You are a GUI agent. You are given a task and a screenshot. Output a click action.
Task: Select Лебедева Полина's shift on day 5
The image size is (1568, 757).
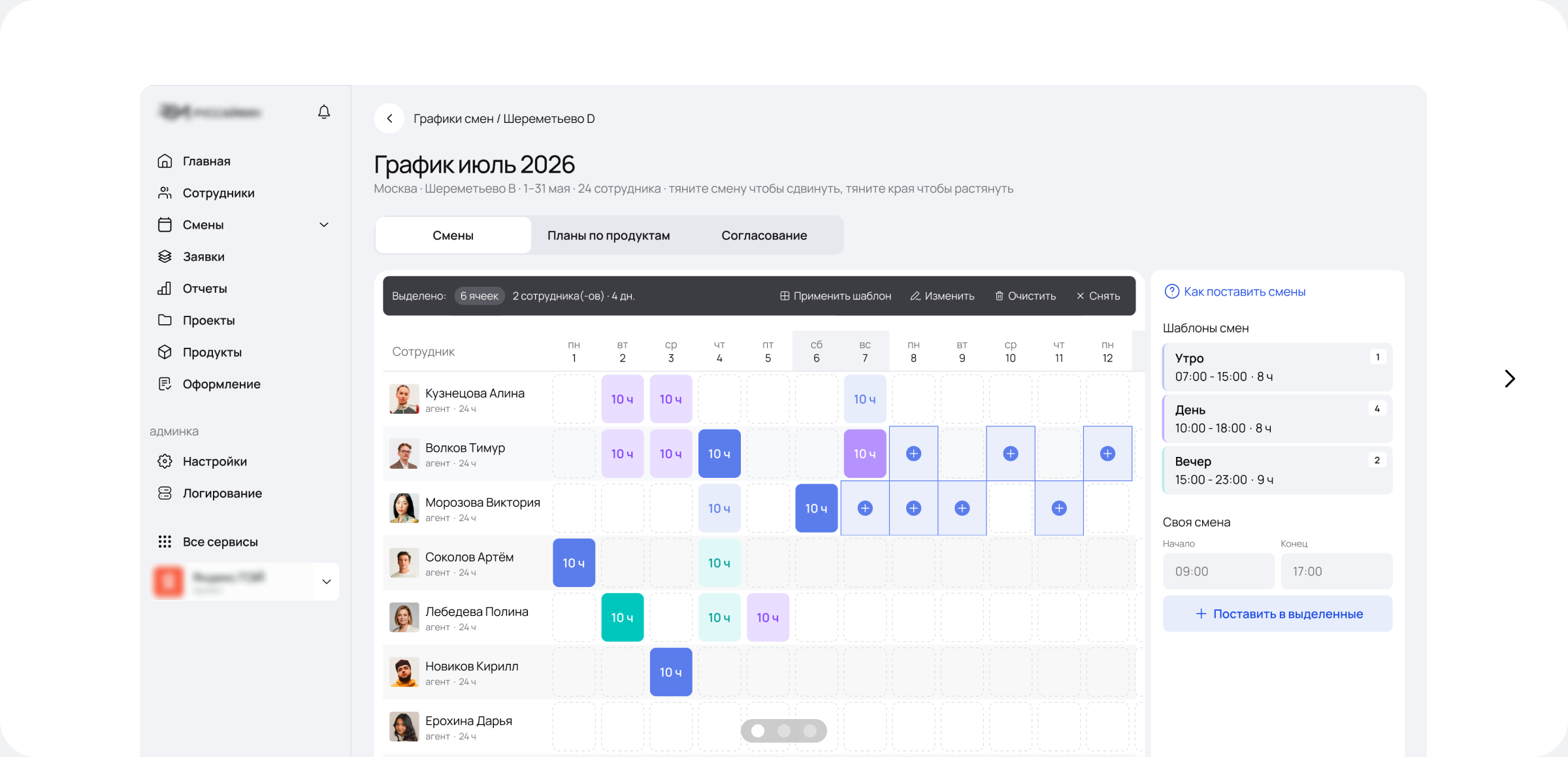768,618
